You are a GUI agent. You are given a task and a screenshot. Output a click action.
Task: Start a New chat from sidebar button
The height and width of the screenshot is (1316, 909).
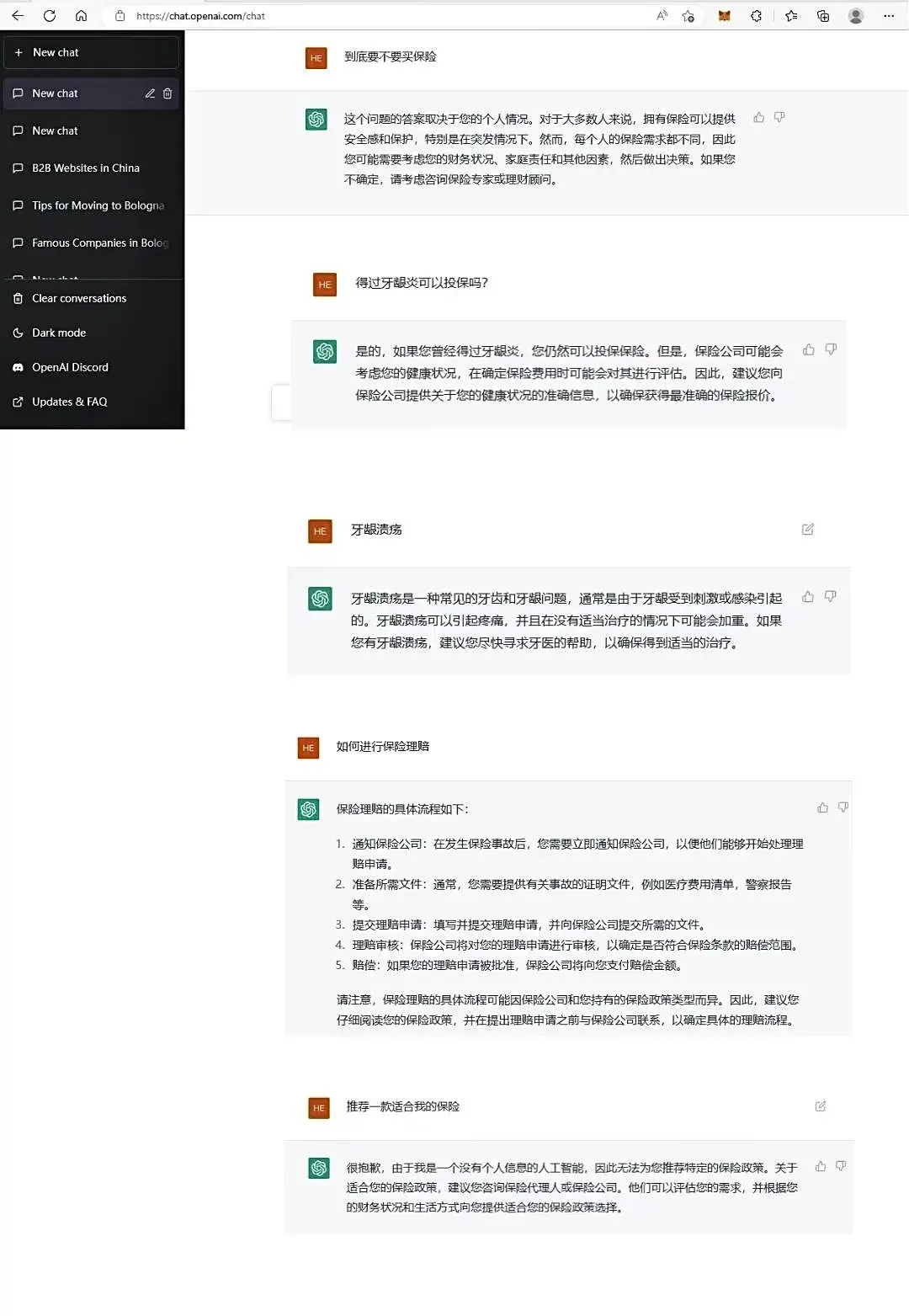91,52
